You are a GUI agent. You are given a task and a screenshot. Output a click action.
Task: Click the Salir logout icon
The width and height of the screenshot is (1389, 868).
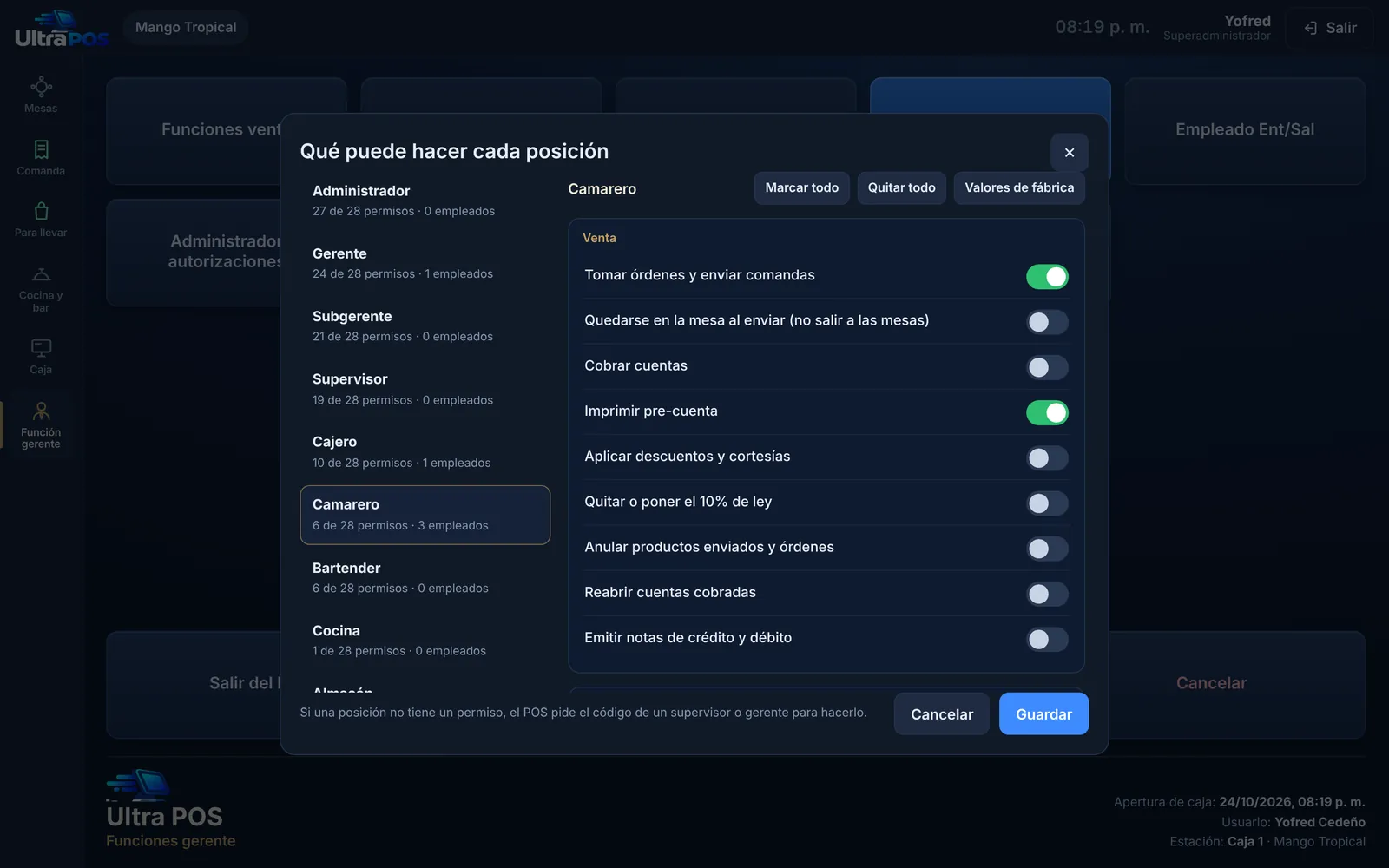[1311, 28]
